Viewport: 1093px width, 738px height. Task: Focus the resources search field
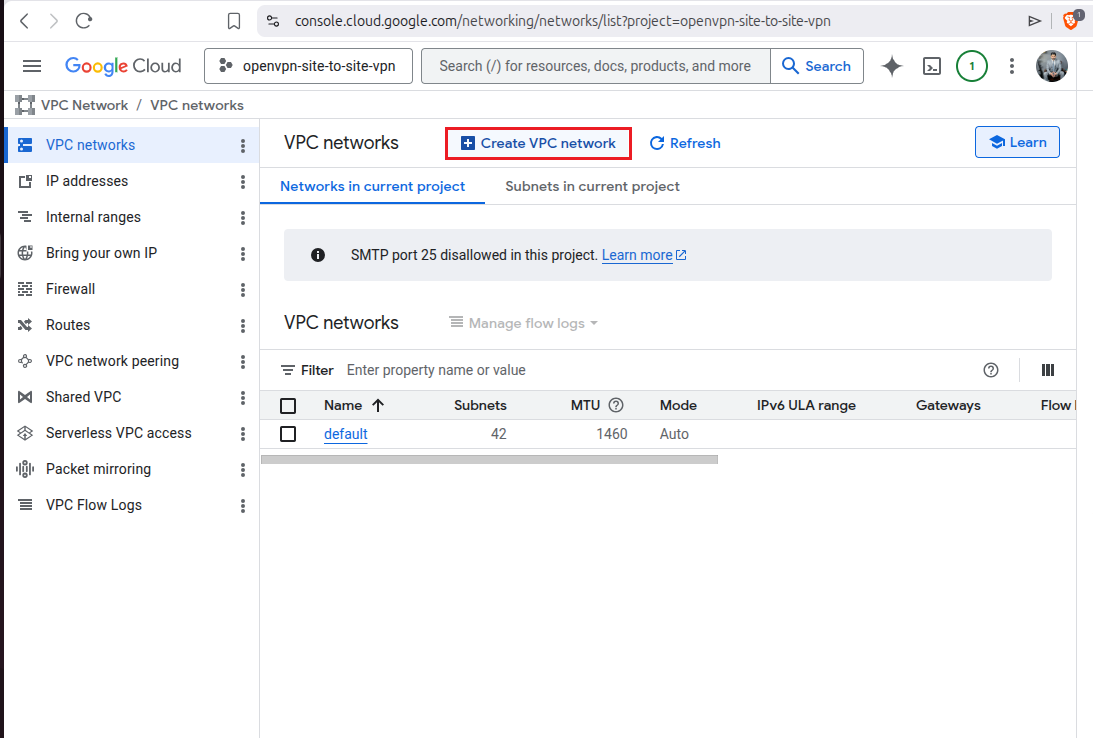(595, 66)
